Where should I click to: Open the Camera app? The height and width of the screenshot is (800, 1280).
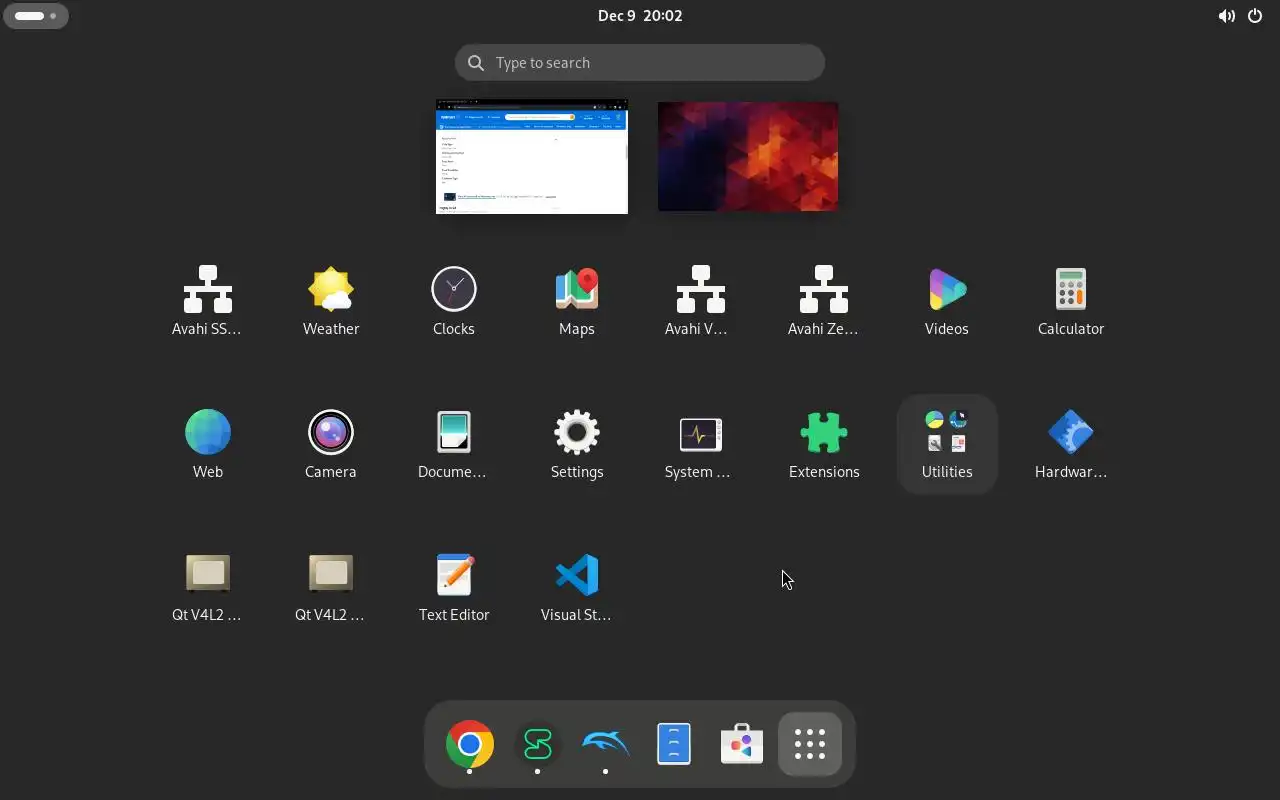331,443
